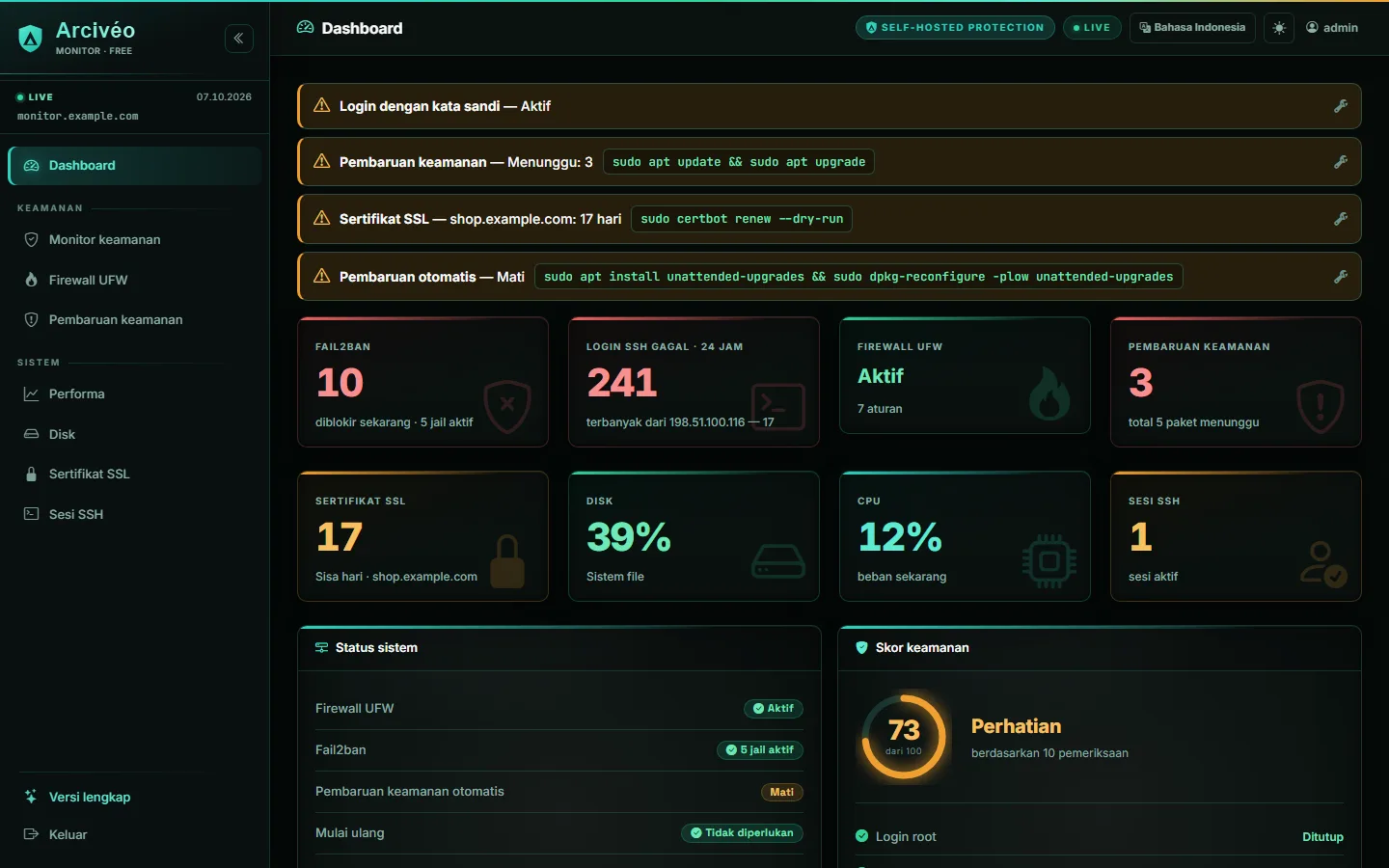
Task: Open Versi lengkap upgrade link
Action: click(x=134, y=797)
